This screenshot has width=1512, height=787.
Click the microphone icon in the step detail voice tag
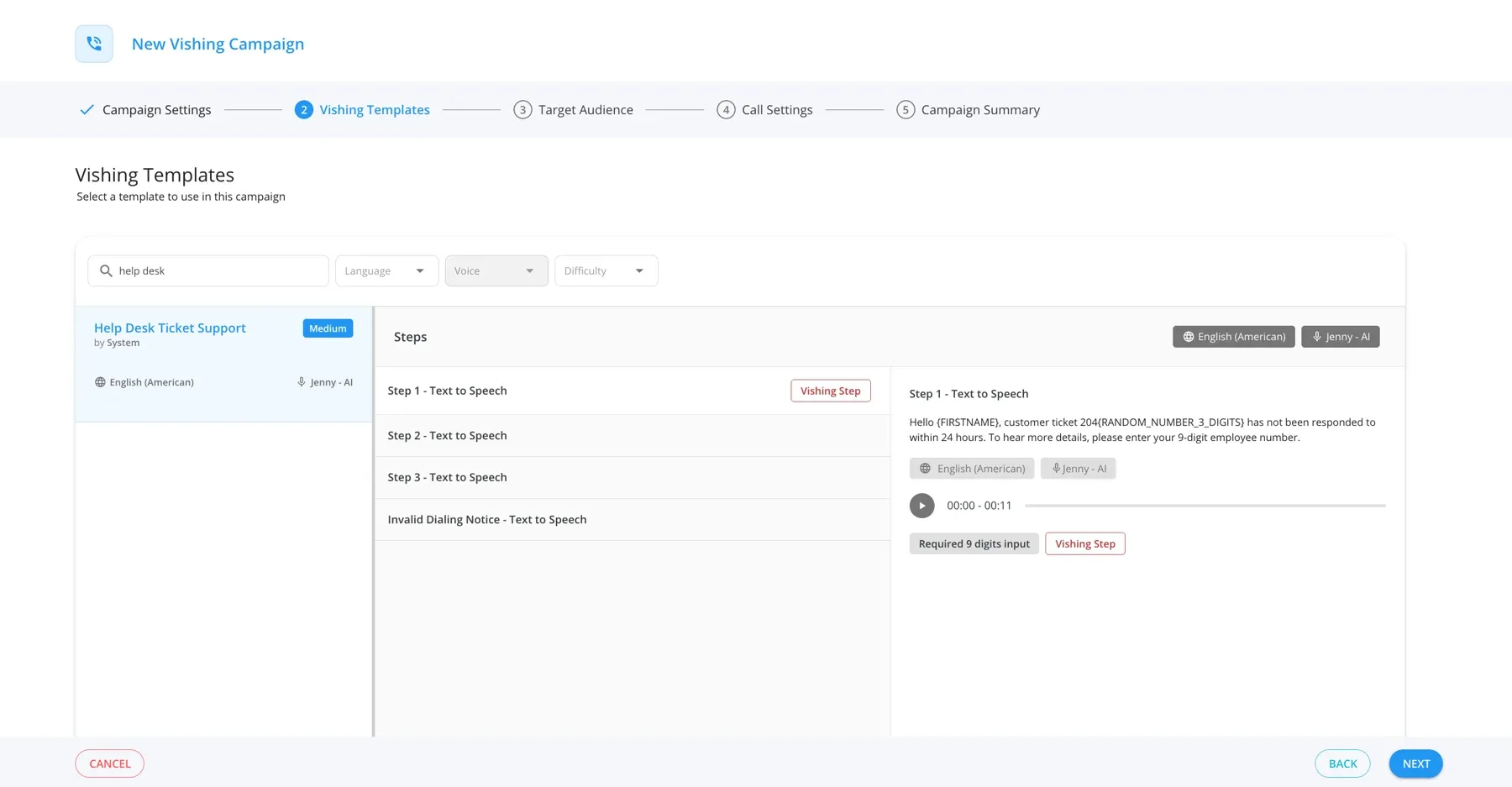(x=1057, y=469)
